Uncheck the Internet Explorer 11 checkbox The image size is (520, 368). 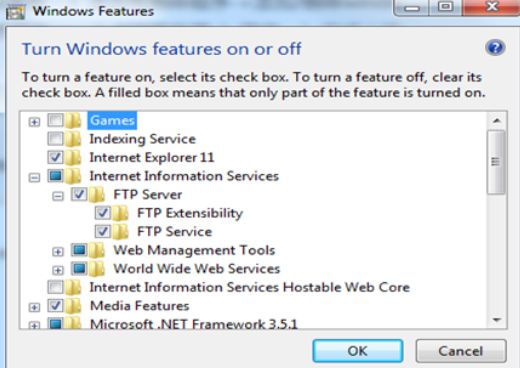pyautogui.click(x=55, y=157)
